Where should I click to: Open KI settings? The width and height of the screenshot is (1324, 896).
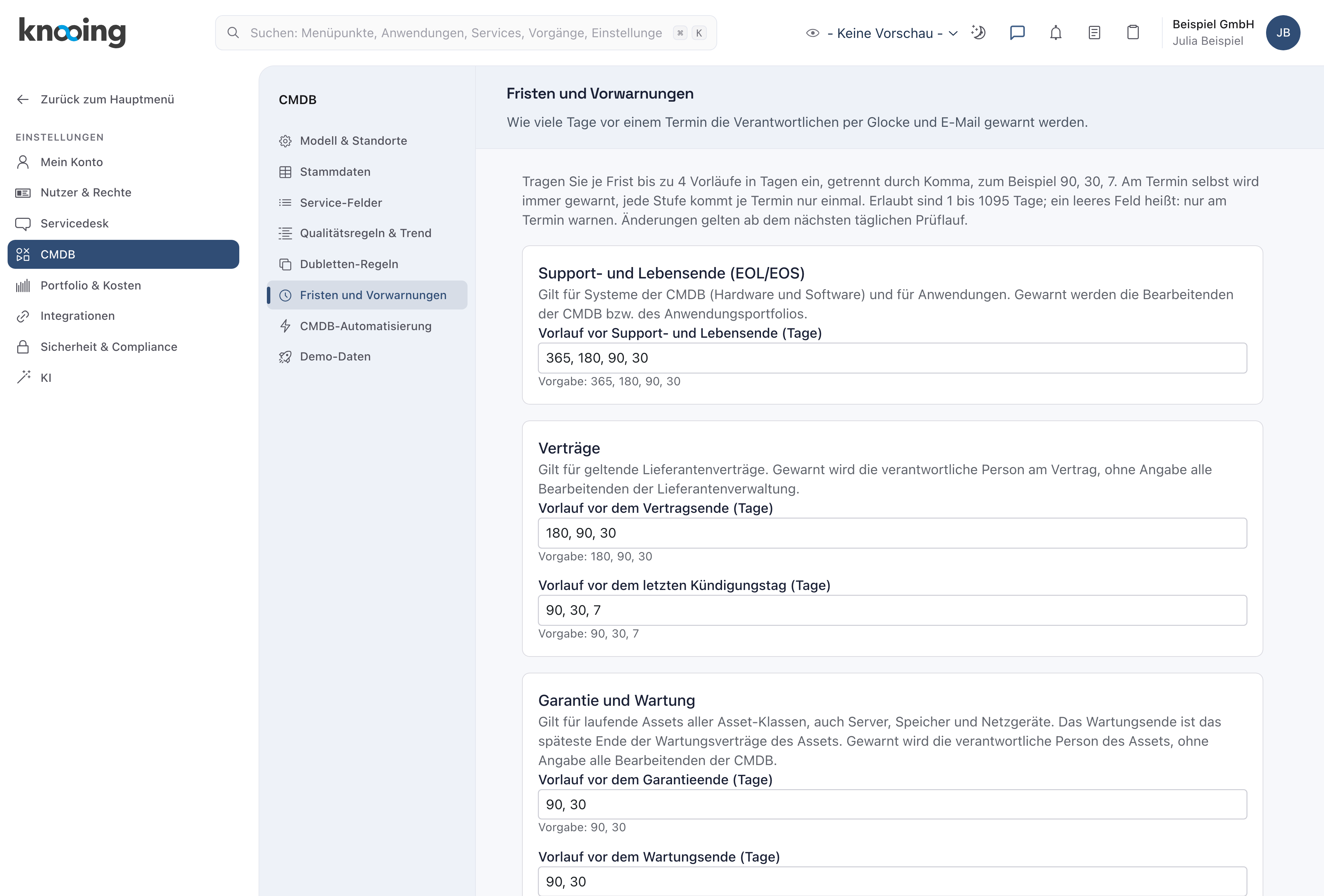(123, 377)
